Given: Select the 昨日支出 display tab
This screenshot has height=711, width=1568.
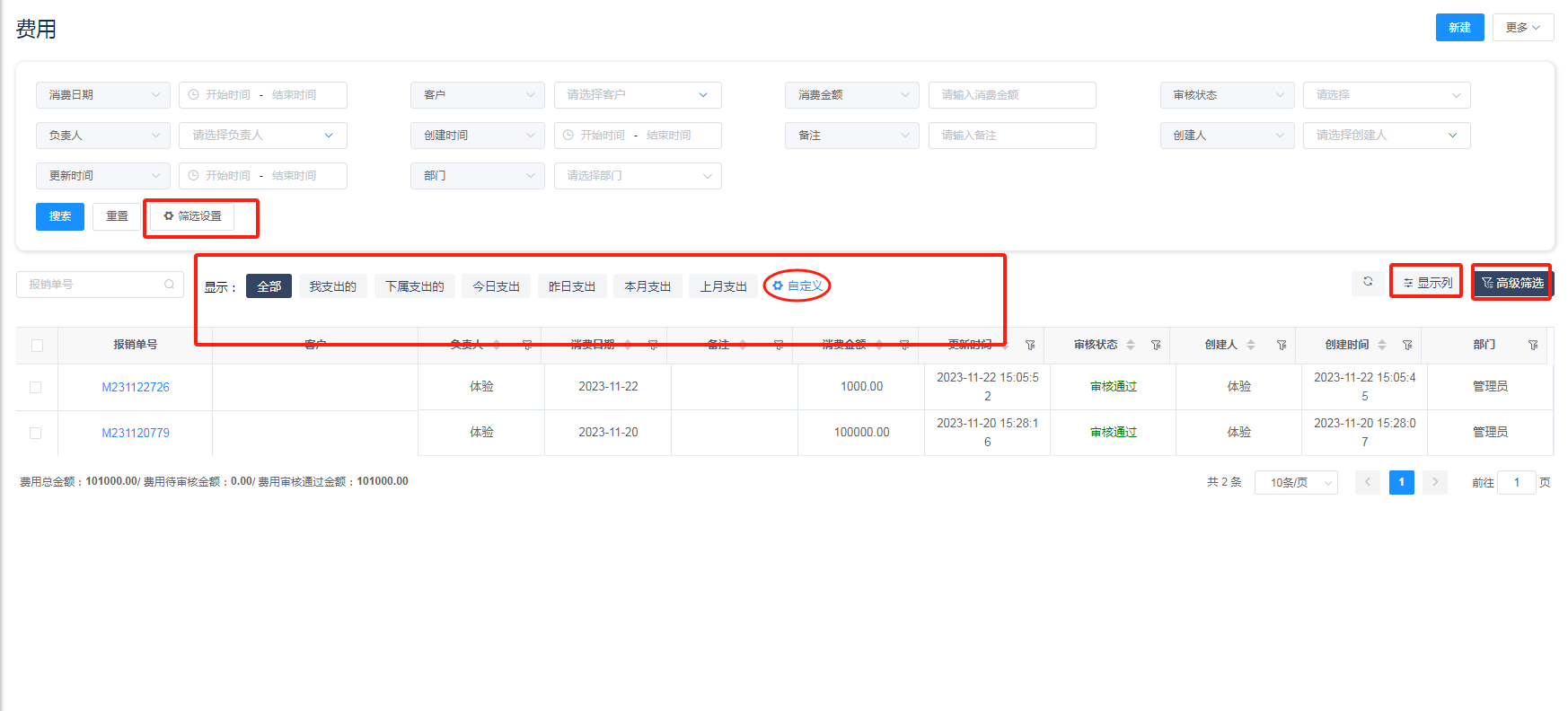Looking at the screenshot, I should coord(572,286).
